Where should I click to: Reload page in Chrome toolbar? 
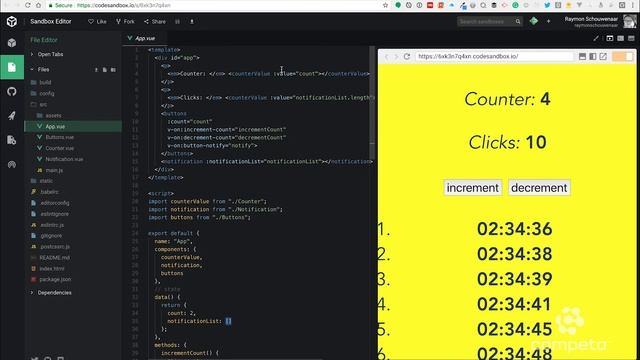pos(28,5)
